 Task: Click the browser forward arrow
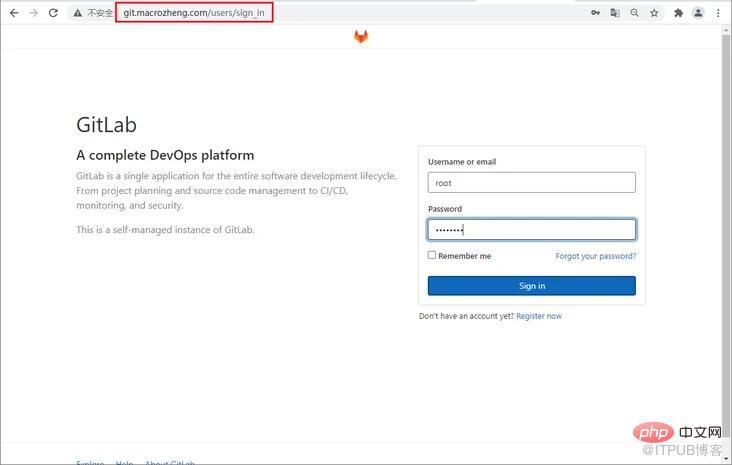(34, 13)
